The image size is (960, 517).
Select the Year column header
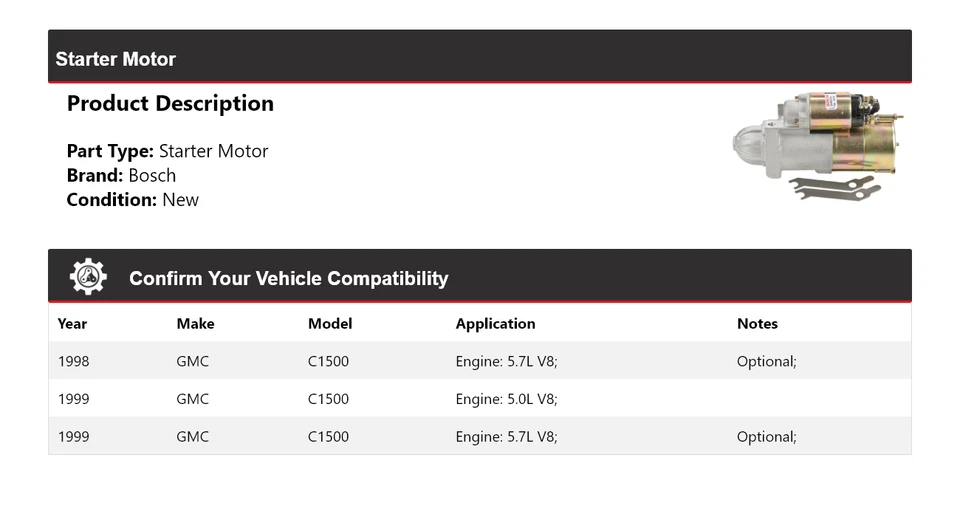tap(73, 324)
